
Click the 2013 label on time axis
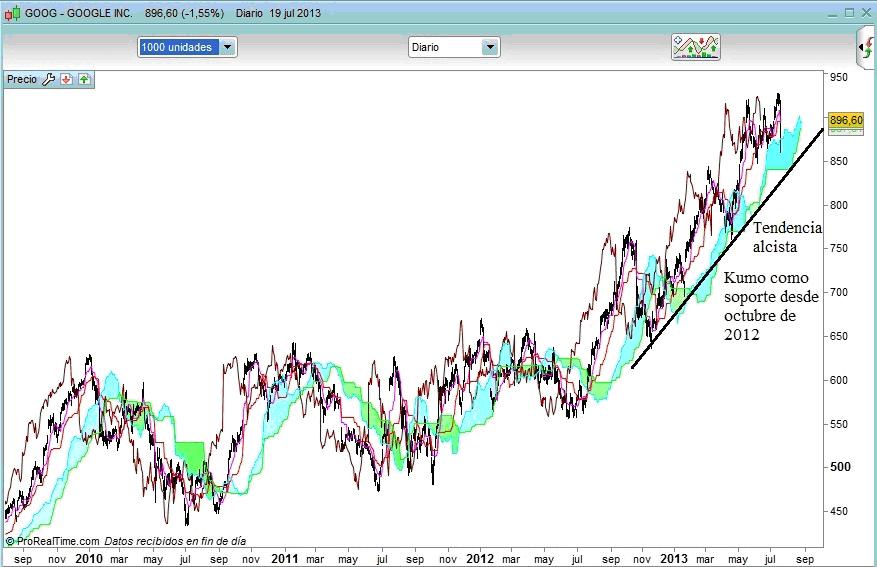tap(674, 558)
